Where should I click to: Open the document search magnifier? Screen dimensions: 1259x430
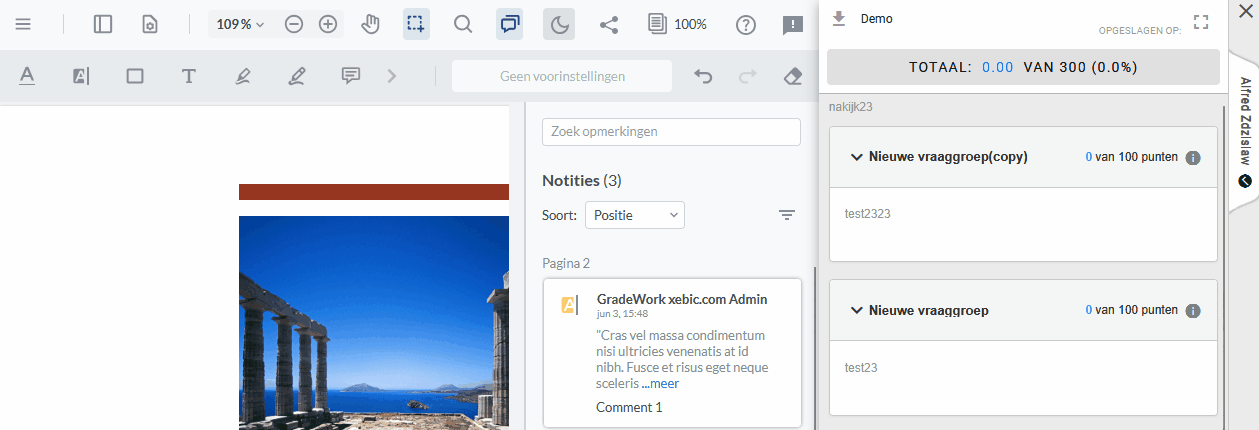pos(463,24)
